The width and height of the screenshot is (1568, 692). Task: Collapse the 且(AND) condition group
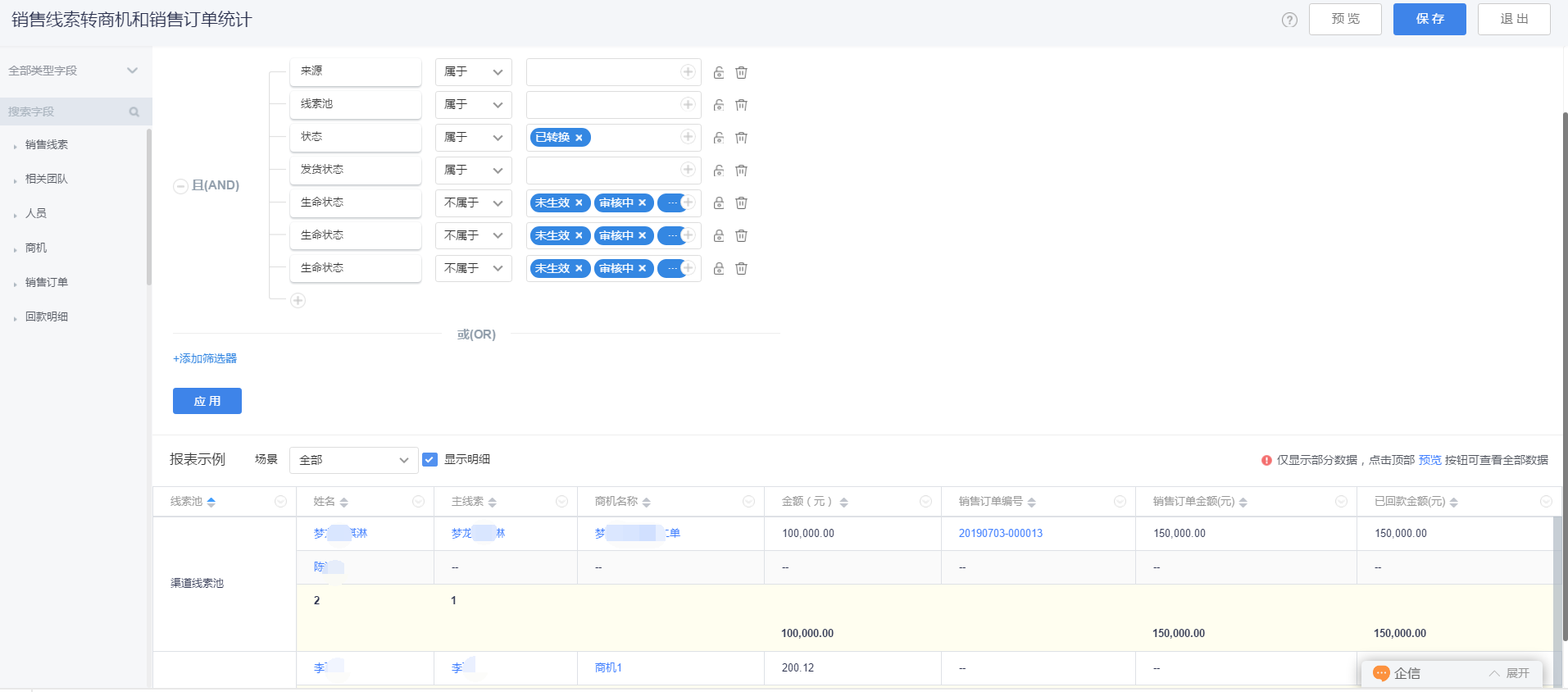click(x=180, y=186)
